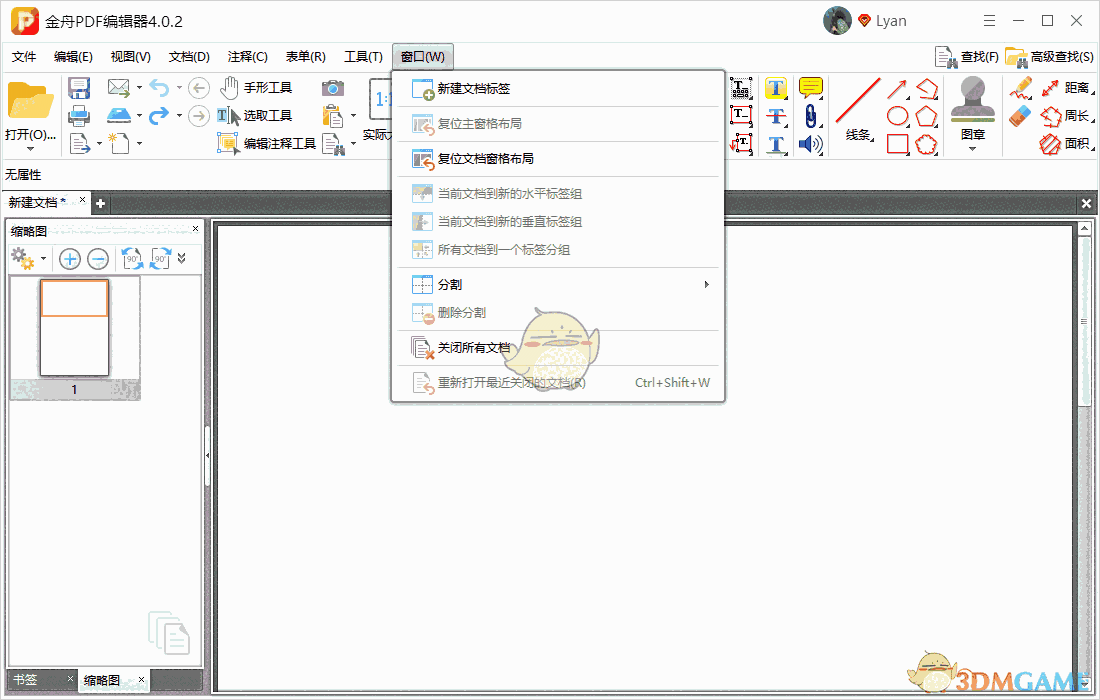The height and width of the screenshot is (700, 1100).
Task: Expand the thumbnail panel settings gear dropdown
Action: tap(42, 258)
